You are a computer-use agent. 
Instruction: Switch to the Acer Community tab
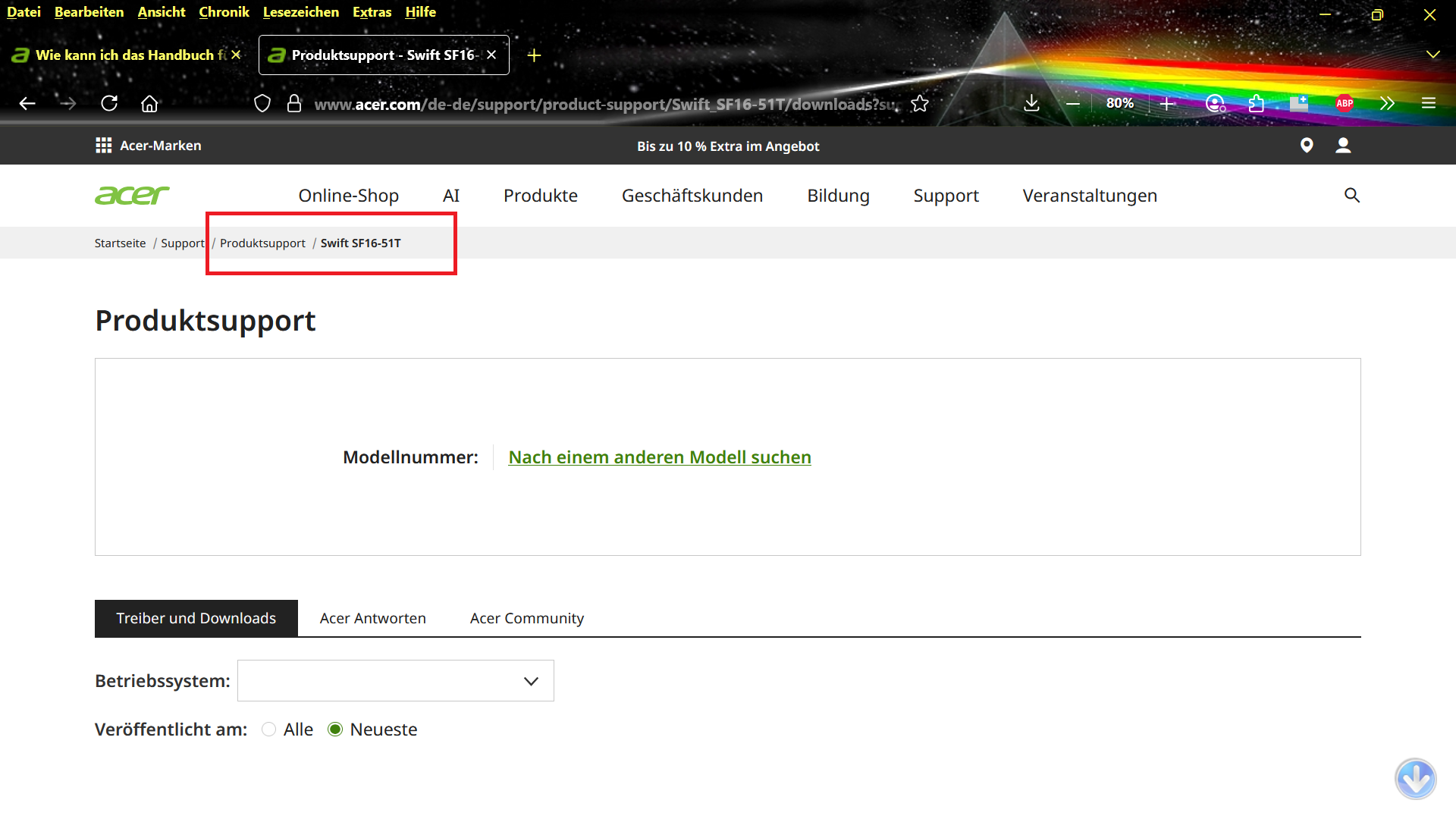(527, 618)
